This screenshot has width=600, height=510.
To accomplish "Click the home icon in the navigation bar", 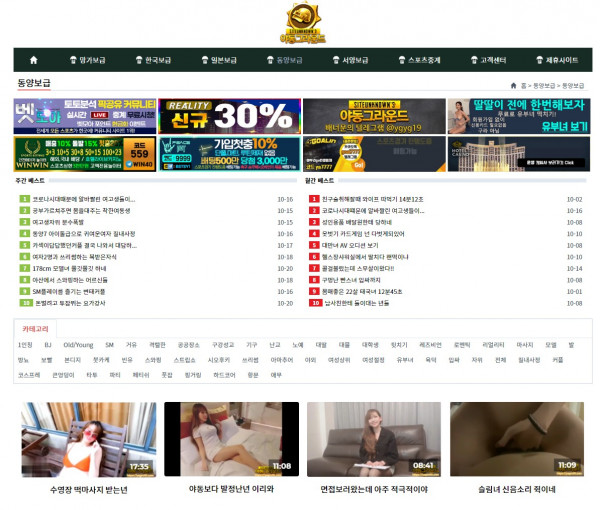I will coord(31,60).
